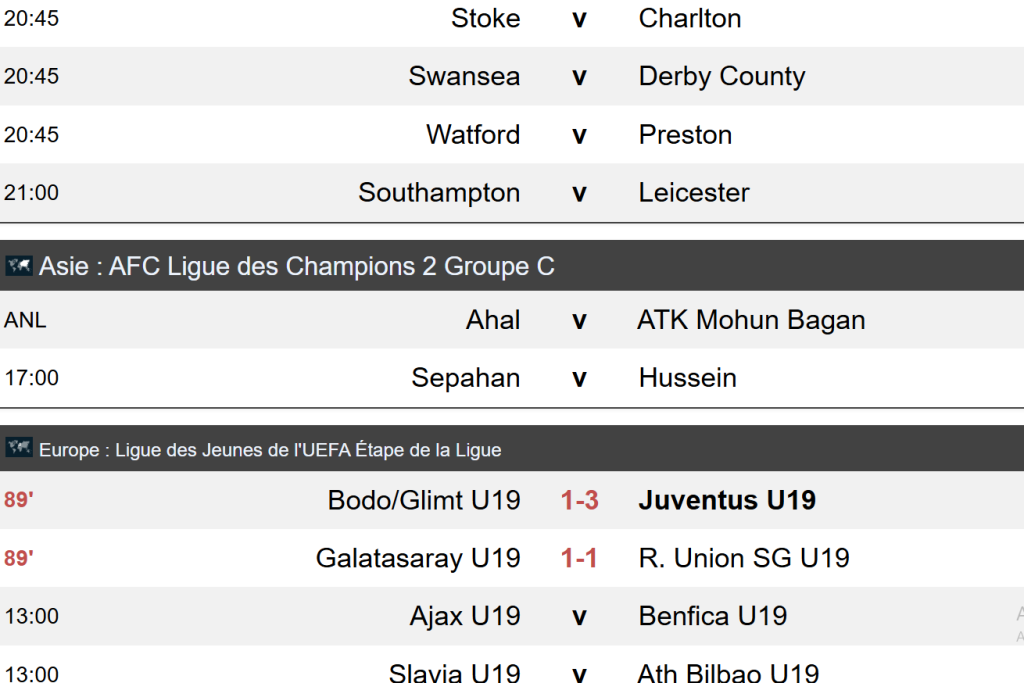
Task: Open Ligue des Jeunes de l'UEFA header
Action: pos(270,450)
